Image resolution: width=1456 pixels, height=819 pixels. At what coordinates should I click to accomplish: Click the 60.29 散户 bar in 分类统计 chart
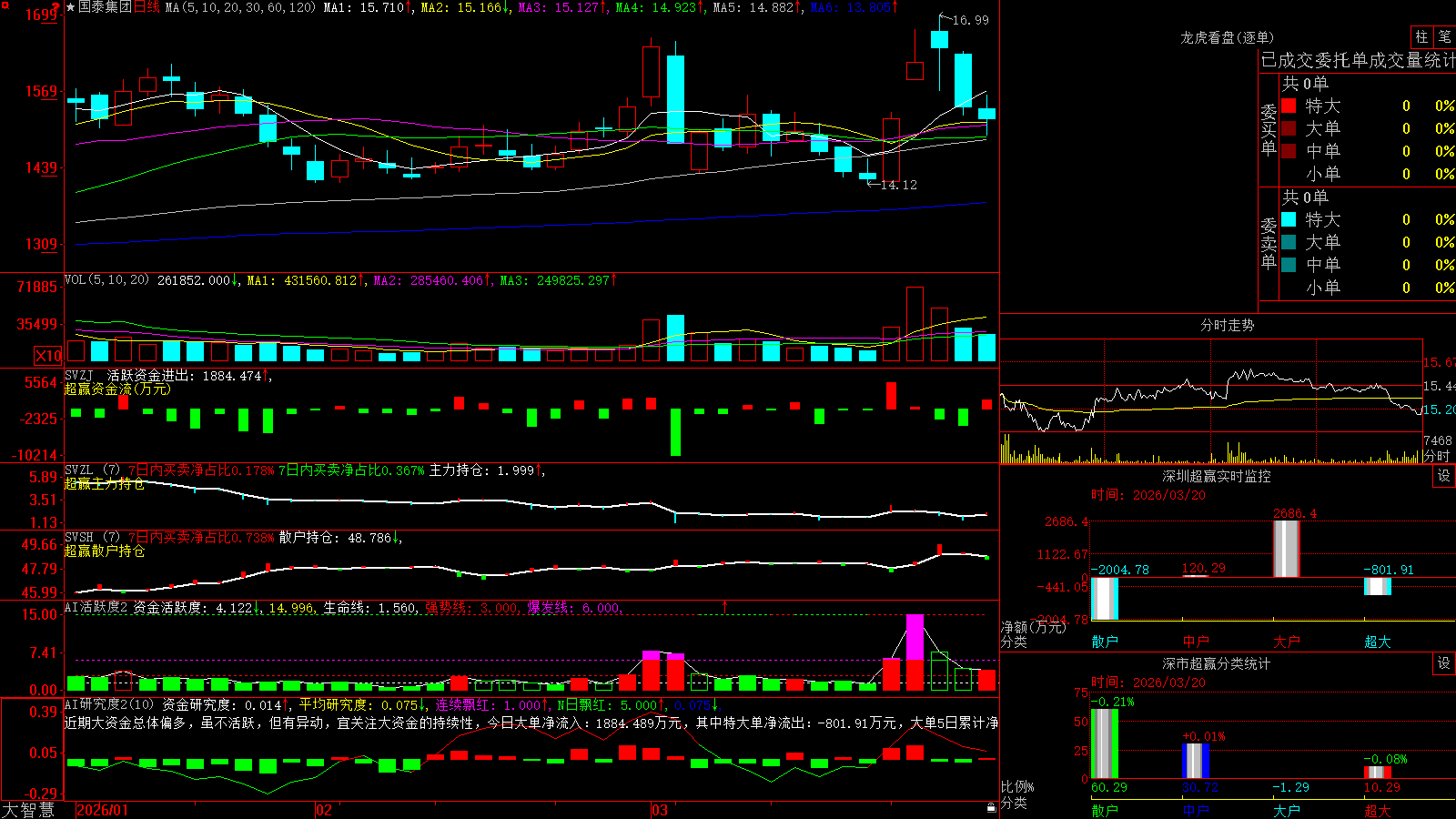pos(1104,743)
